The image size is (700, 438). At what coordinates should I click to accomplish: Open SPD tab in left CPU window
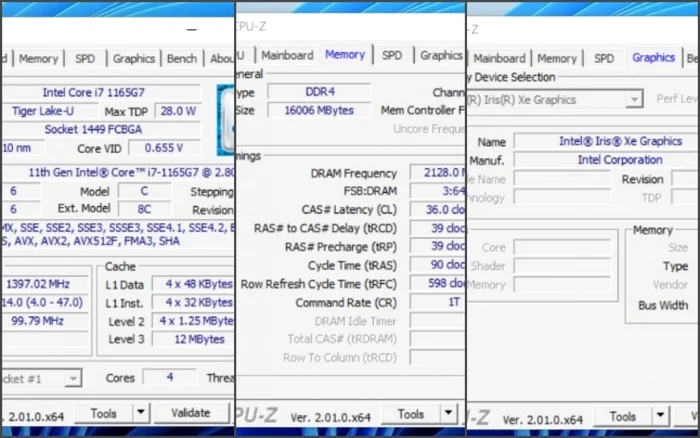(85, 58)
